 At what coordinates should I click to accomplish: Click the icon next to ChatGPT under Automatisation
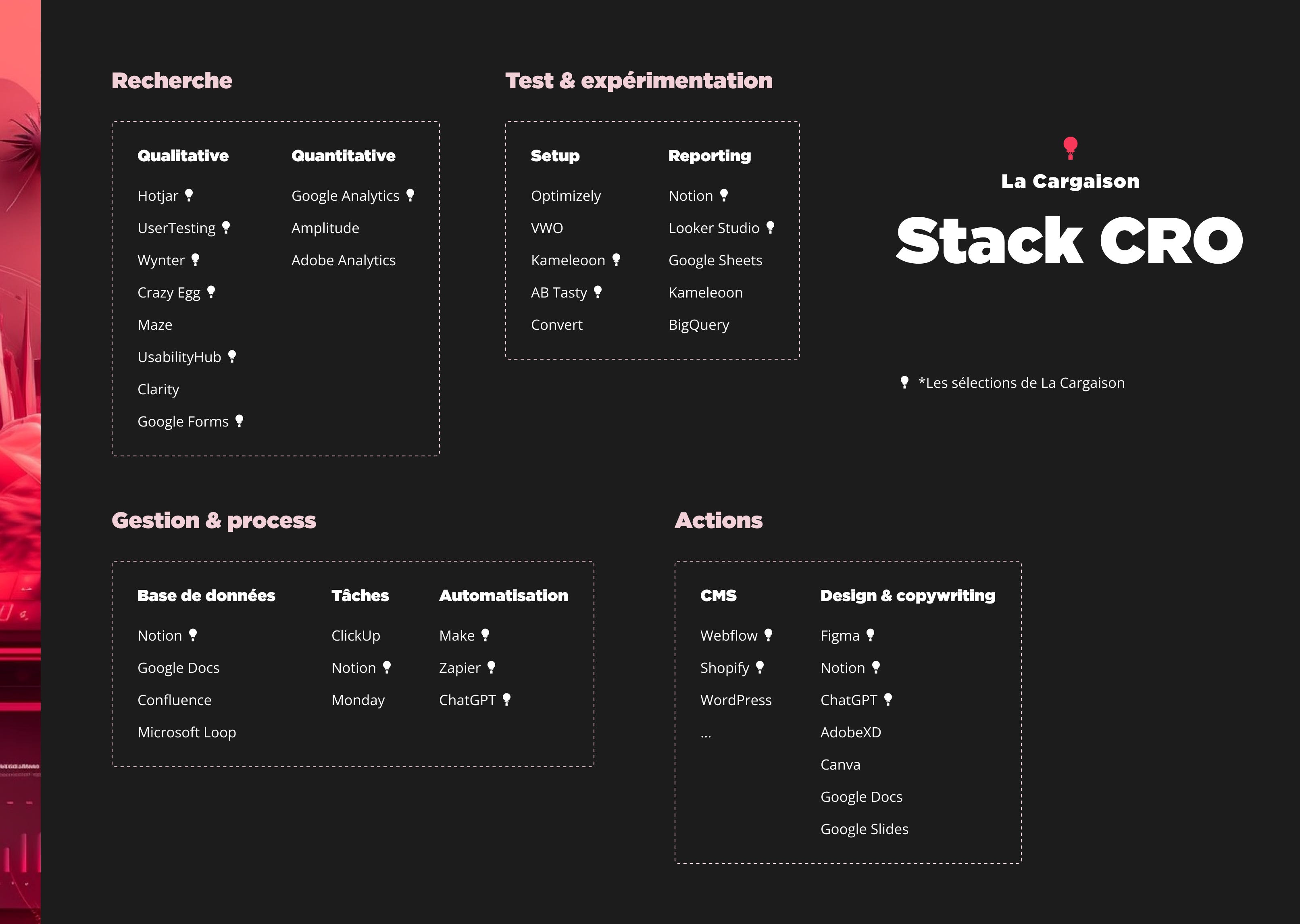coord(507,699)
